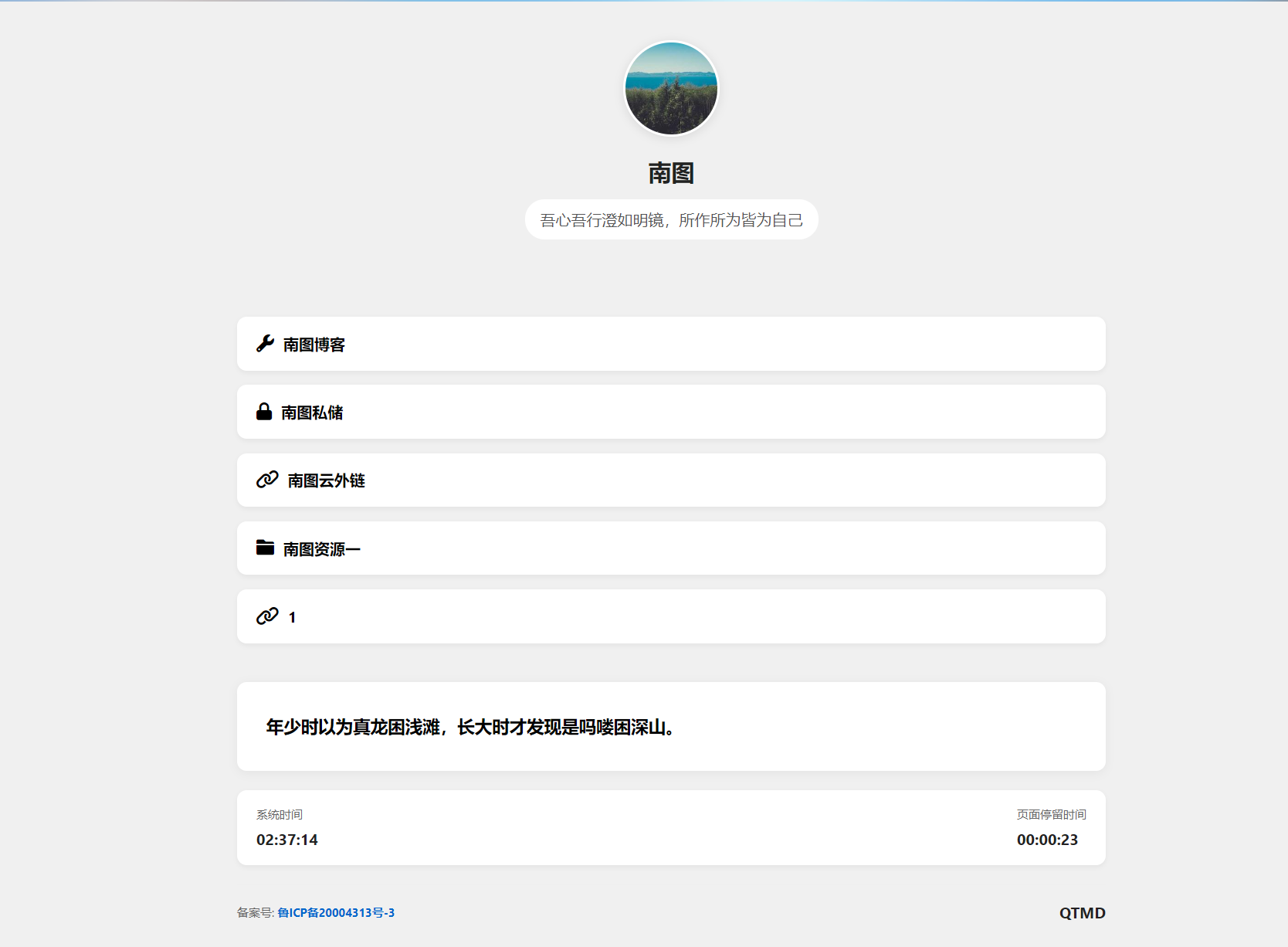
Task: Click the lock icon beside 南图私储
Action: coord(263,412)
